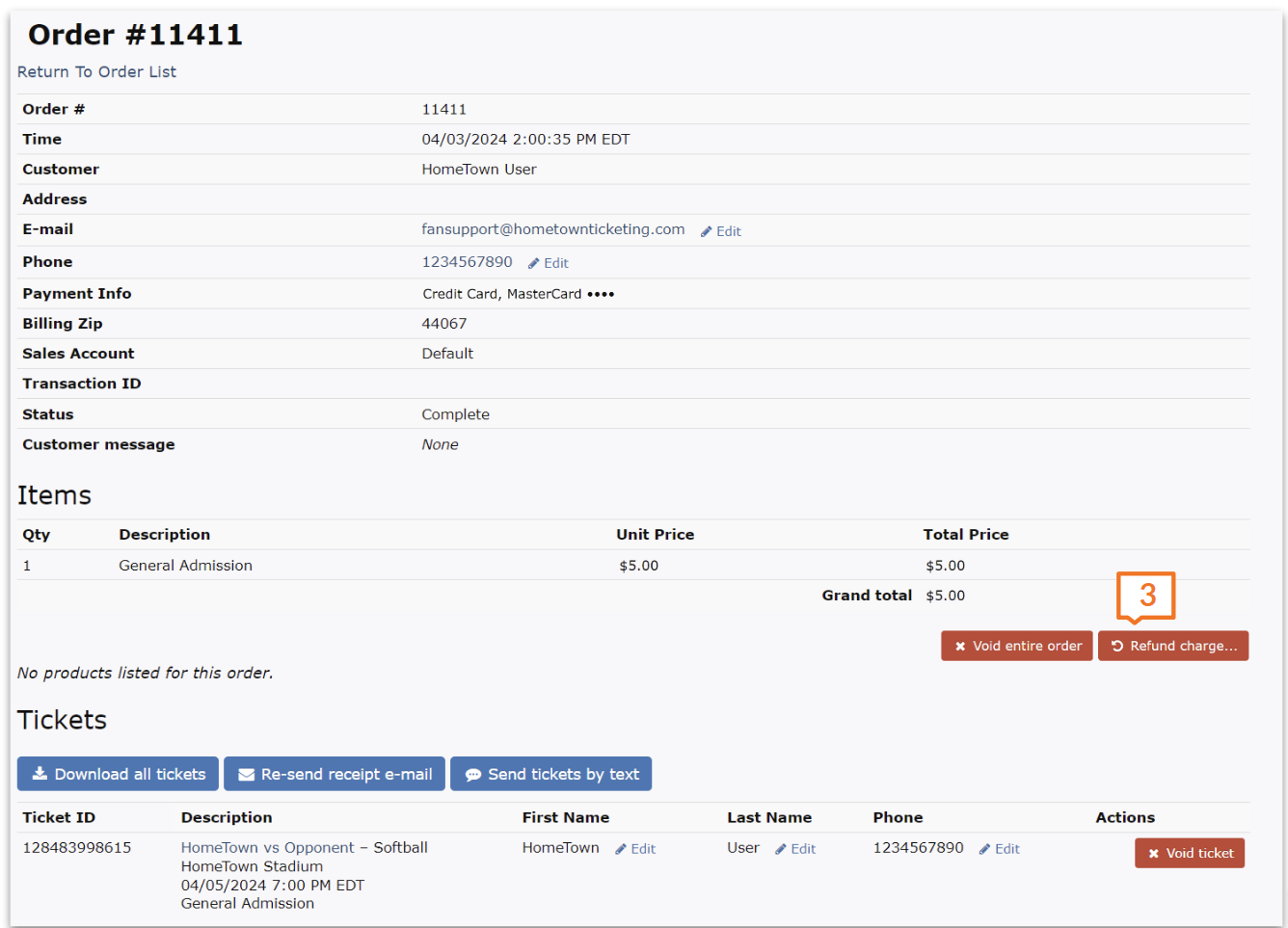Screen dimensions: 1288x928
Task: Click the circular arrow icon on Refund charge
Action: click(1117, 646)
